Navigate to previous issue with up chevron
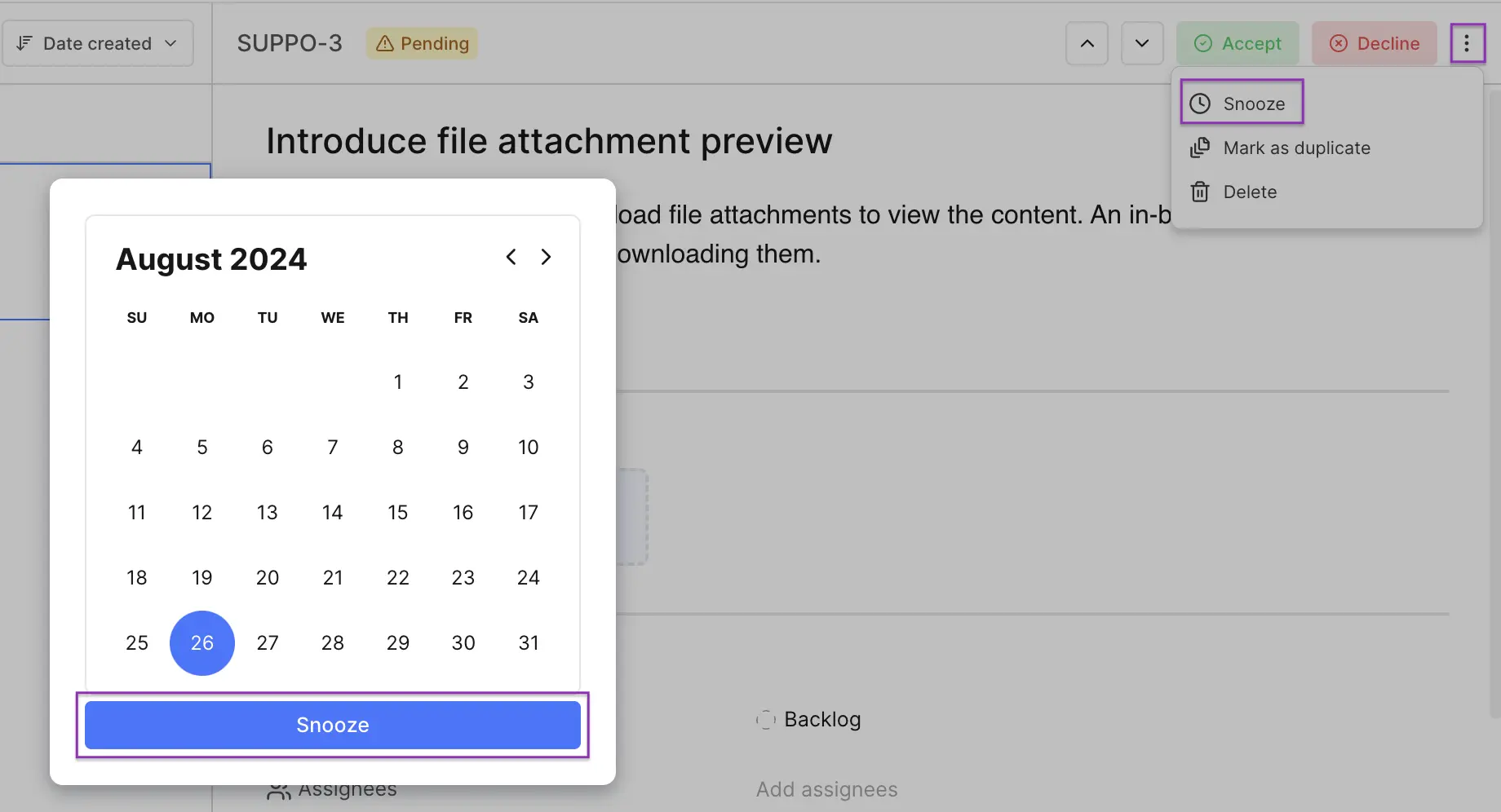Viewport: 1501px width, 812px height. 1087,43
